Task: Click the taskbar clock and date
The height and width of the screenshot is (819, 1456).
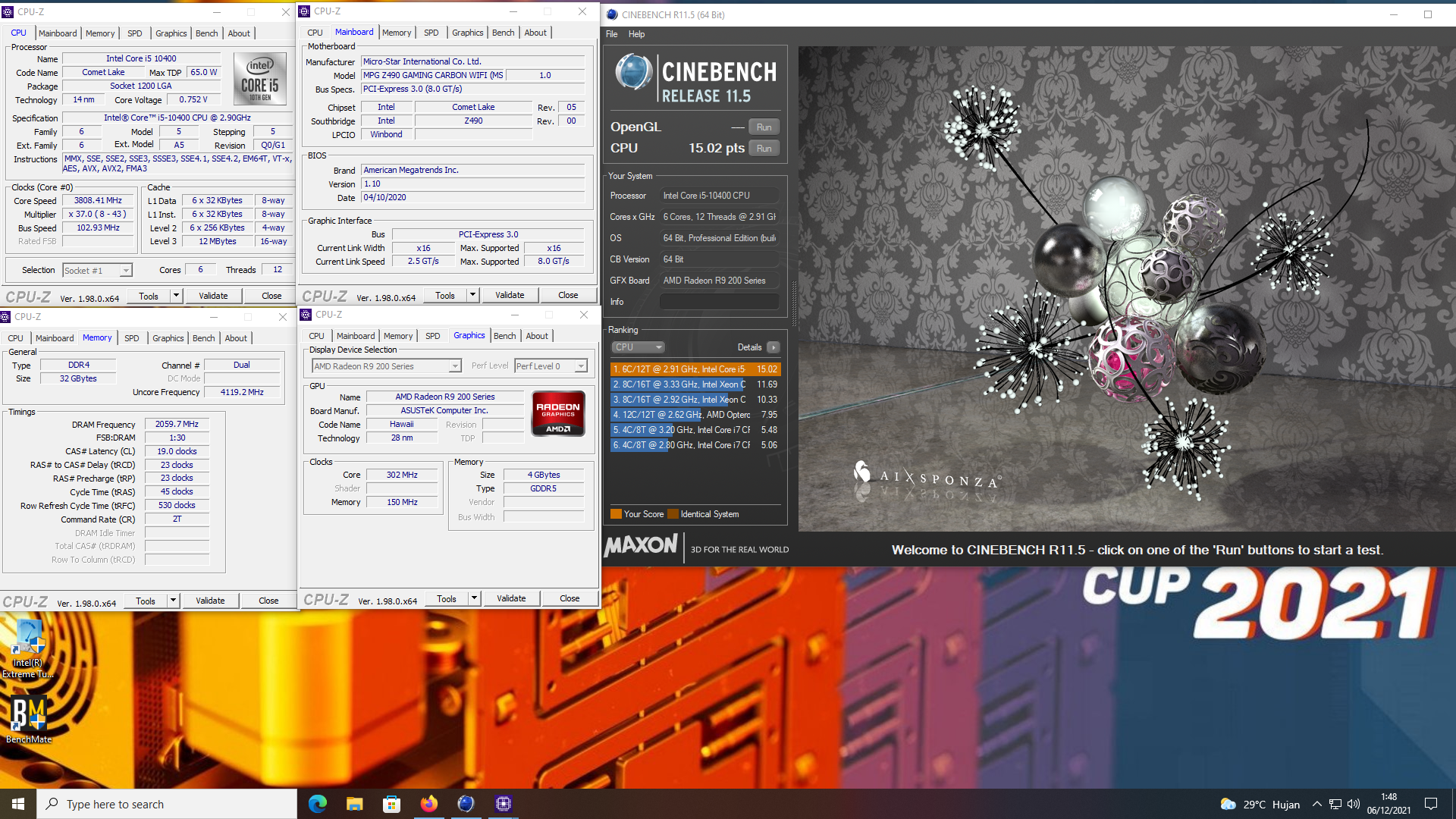Action: [x=1389, y=804]
